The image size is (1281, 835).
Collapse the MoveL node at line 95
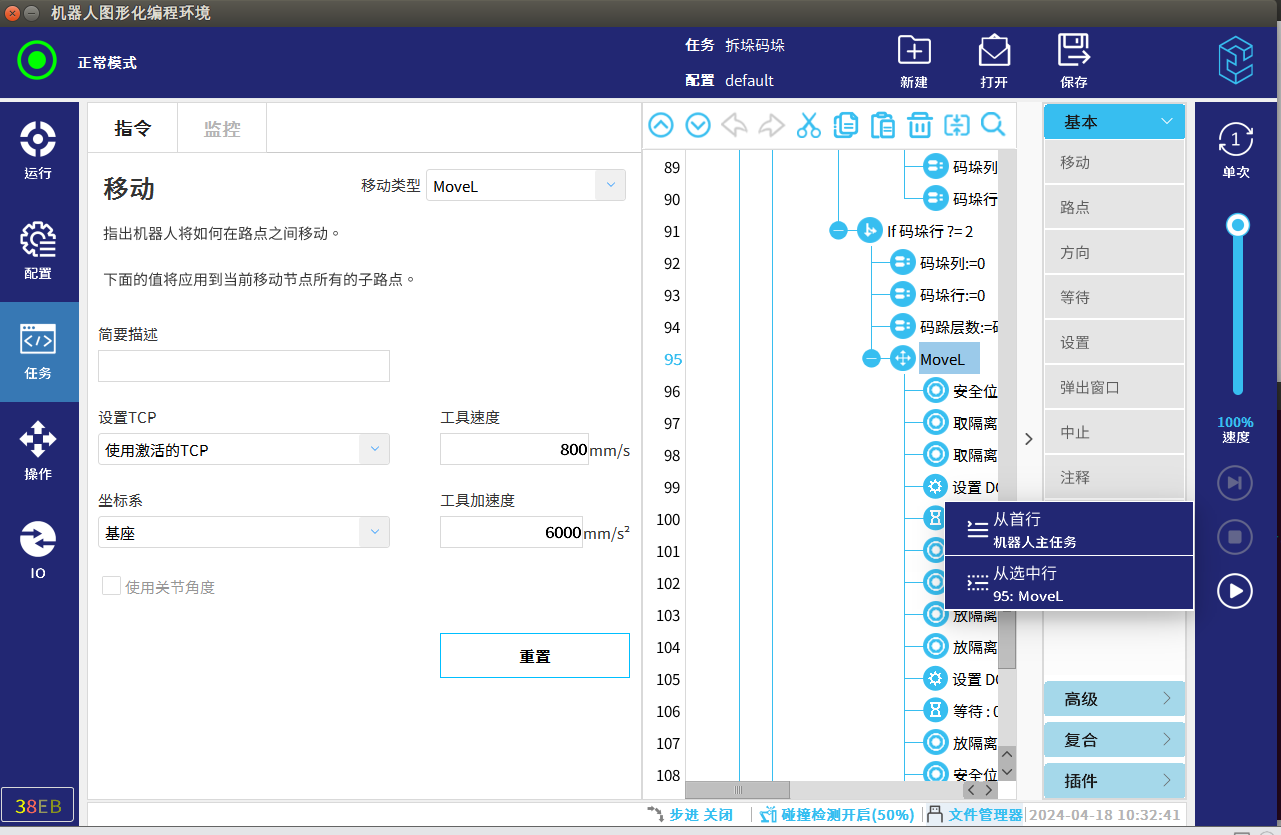pyautogui.click(x=871, y=359)
